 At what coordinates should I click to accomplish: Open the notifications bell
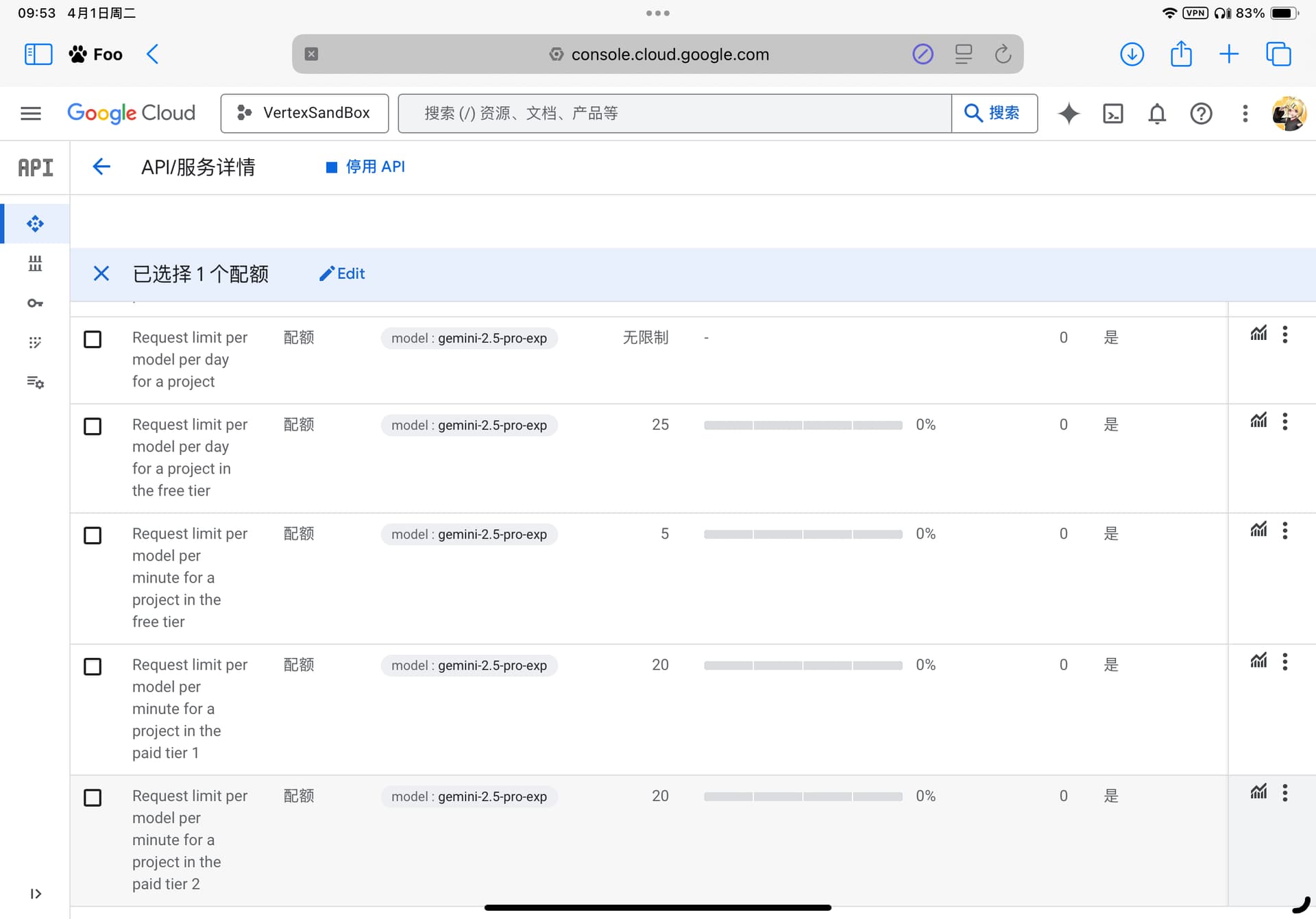point(1157,113)
